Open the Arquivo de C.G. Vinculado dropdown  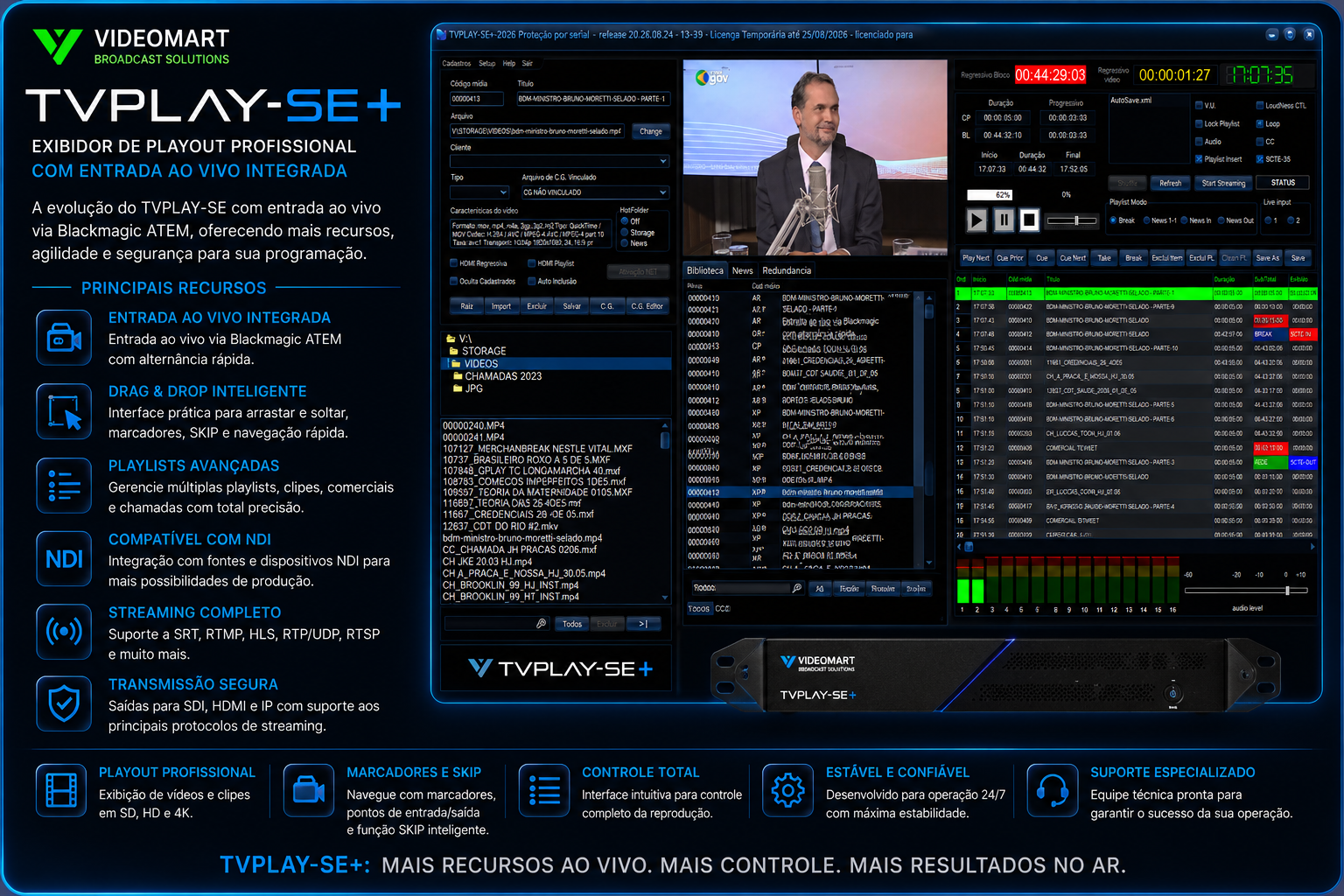[x=595, y=192]
